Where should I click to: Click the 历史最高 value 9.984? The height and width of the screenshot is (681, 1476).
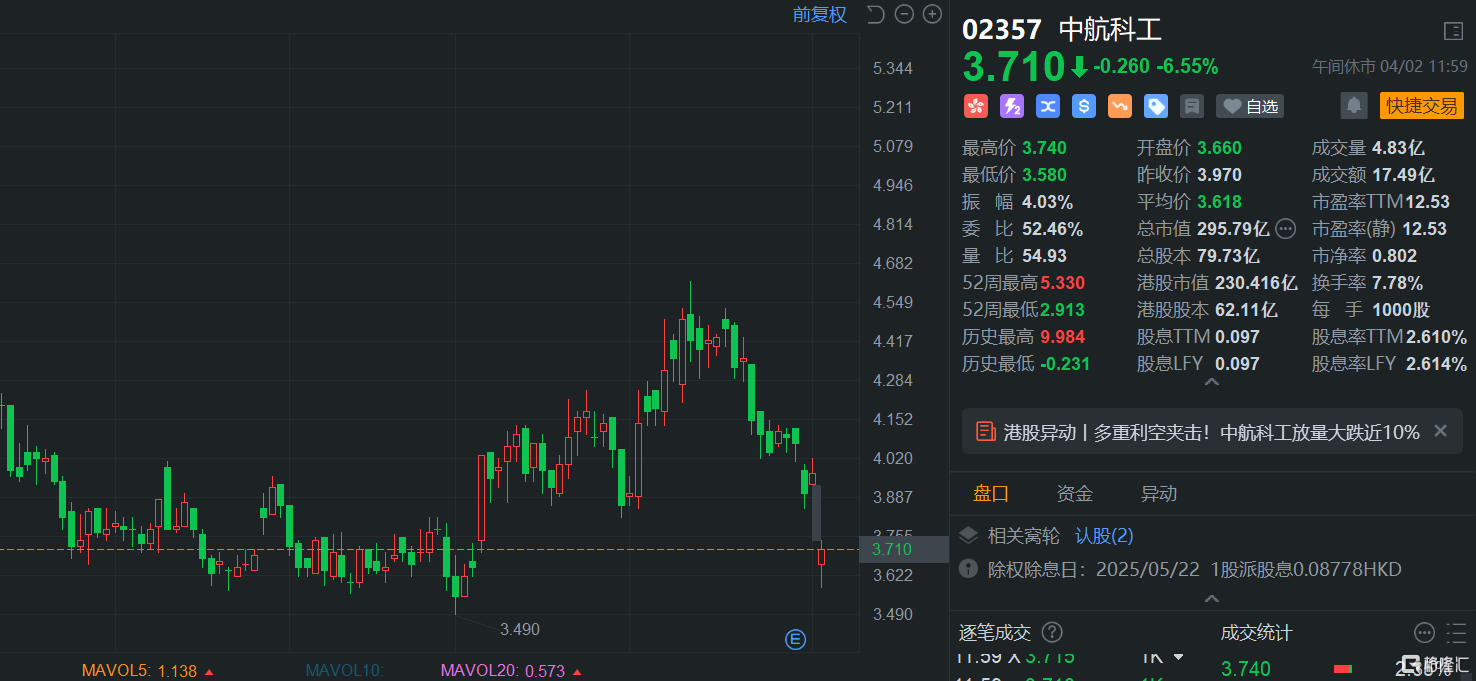pyautogui.click(x=1062, y=337)
